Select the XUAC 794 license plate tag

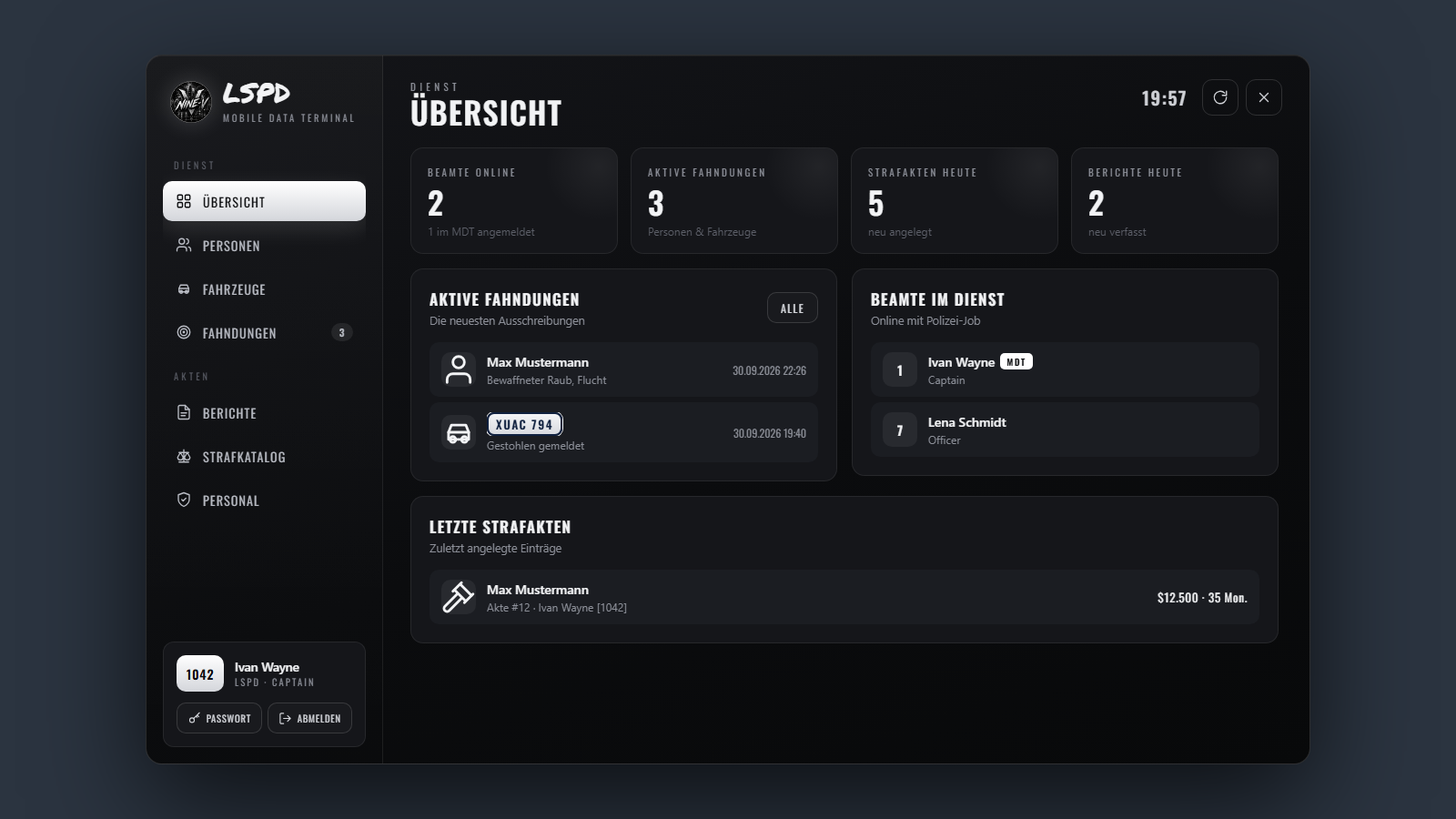coord(524,424)
